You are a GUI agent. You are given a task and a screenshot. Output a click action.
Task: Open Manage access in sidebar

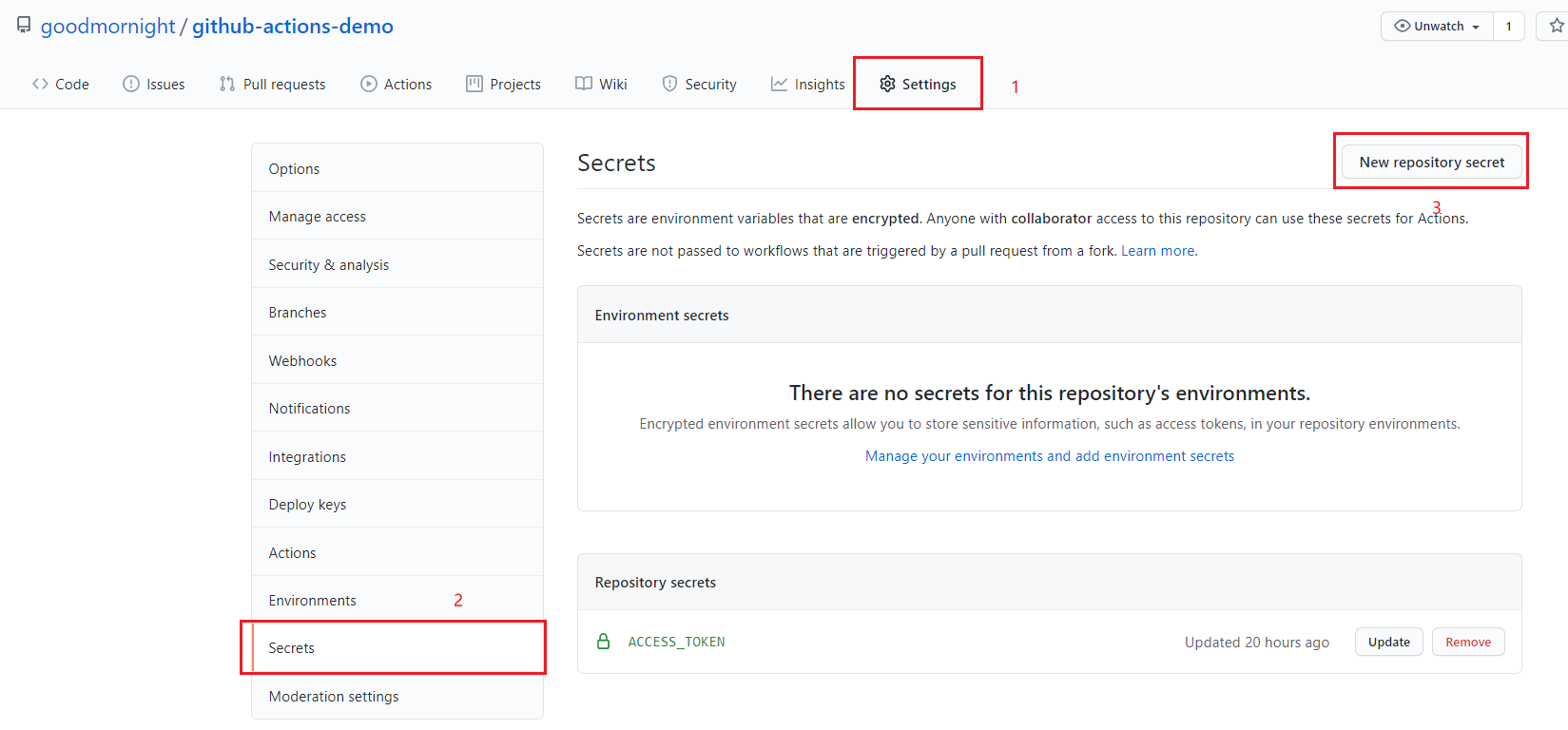(397, 217)
